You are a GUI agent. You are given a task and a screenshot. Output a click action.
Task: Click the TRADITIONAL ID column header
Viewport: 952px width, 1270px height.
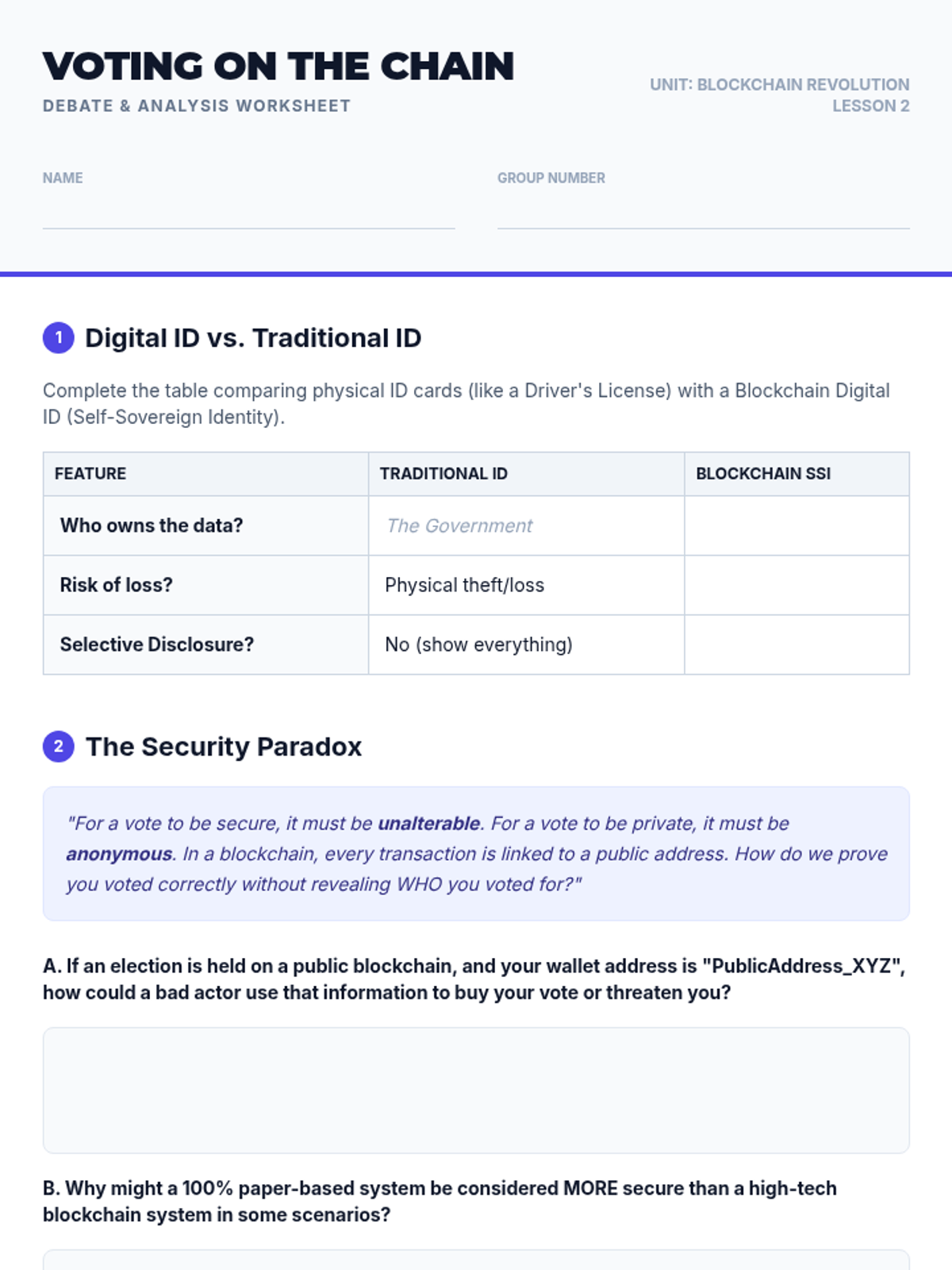526,474
